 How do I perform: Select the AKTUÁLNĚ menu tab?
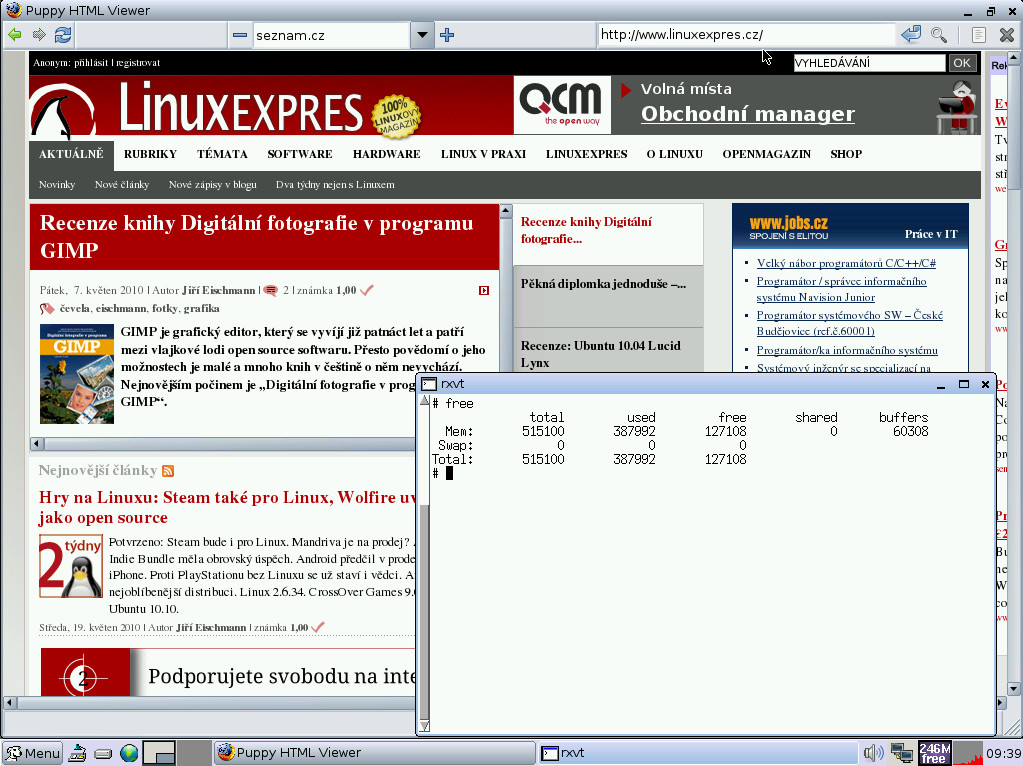(71, 154)
